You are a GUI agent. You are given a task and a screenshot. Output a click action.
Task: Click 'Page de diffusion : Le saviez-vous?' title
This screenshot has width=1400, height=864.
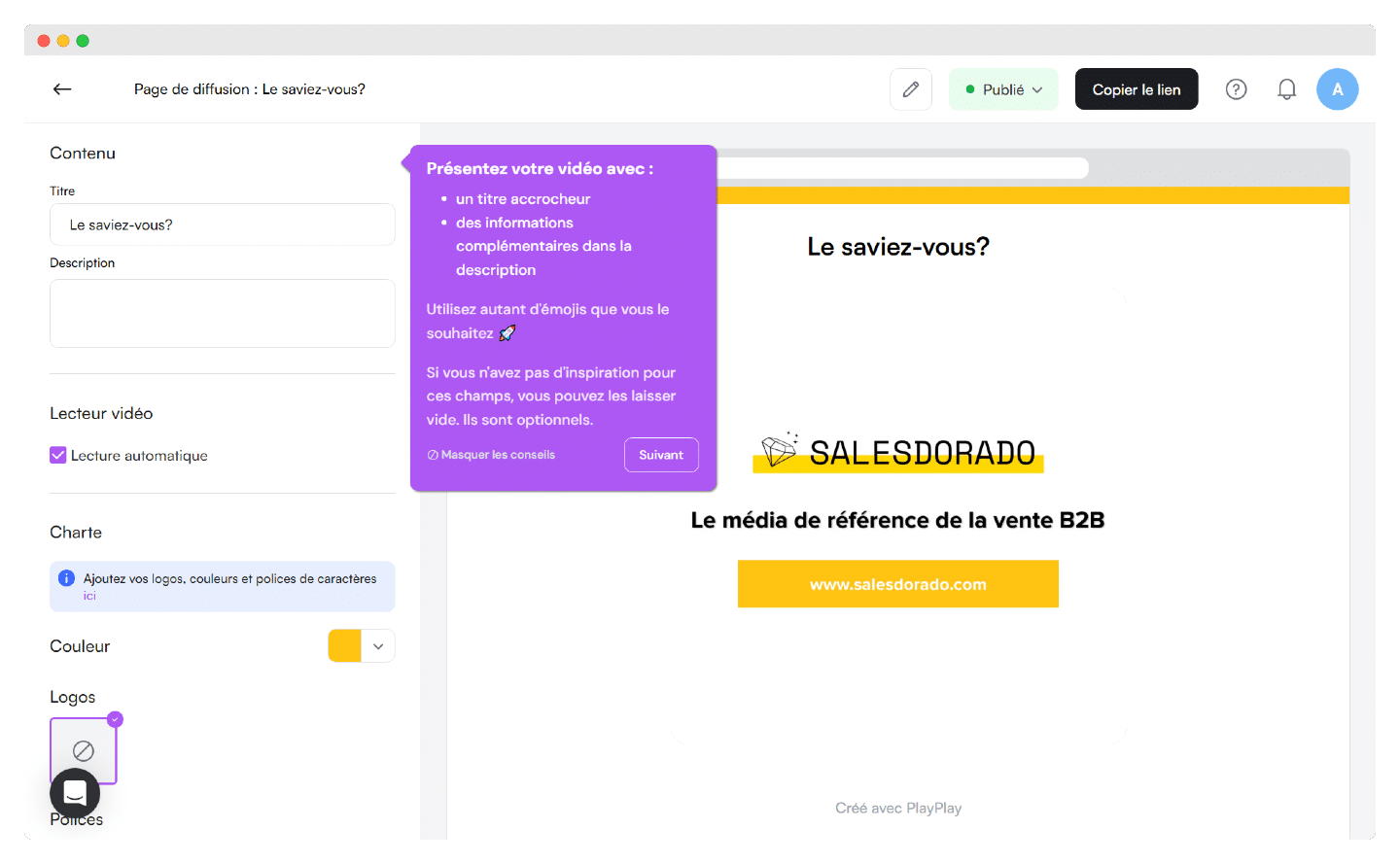coord(250,89)
